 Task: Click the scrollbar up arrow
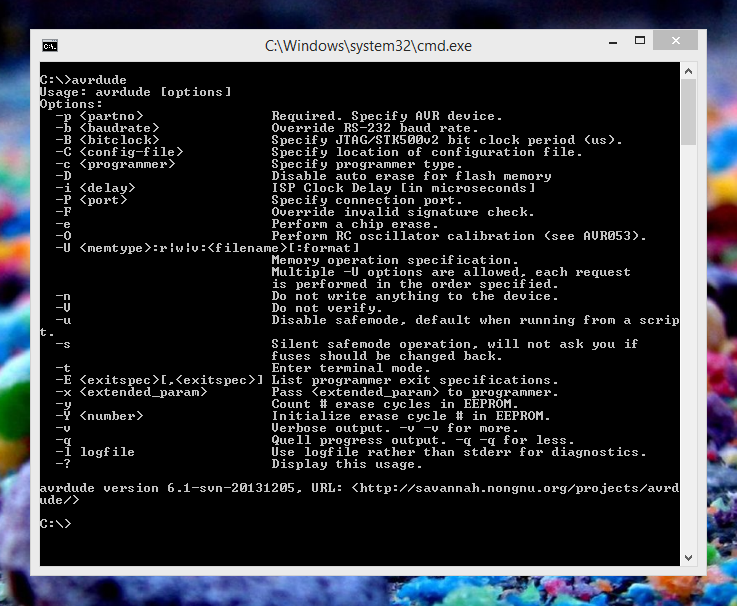pyautogui.click(x=688, y=72)
